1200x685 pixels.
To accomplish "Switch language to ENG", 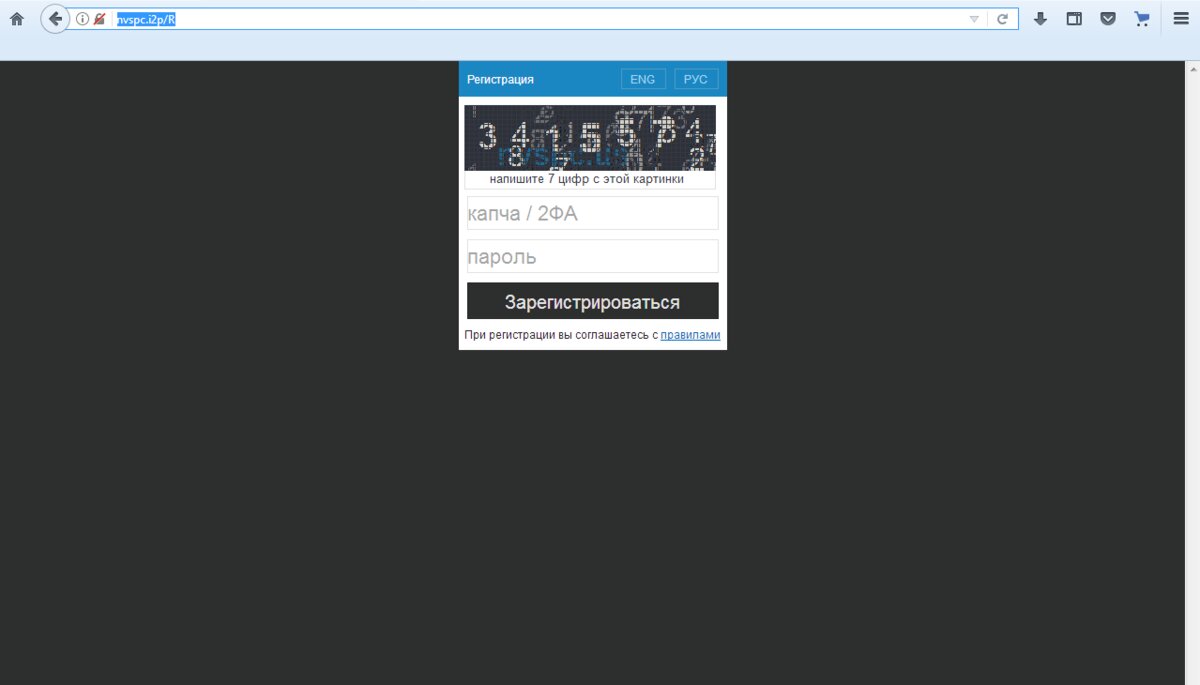I will pyautogui.click(x=643, y=79).
